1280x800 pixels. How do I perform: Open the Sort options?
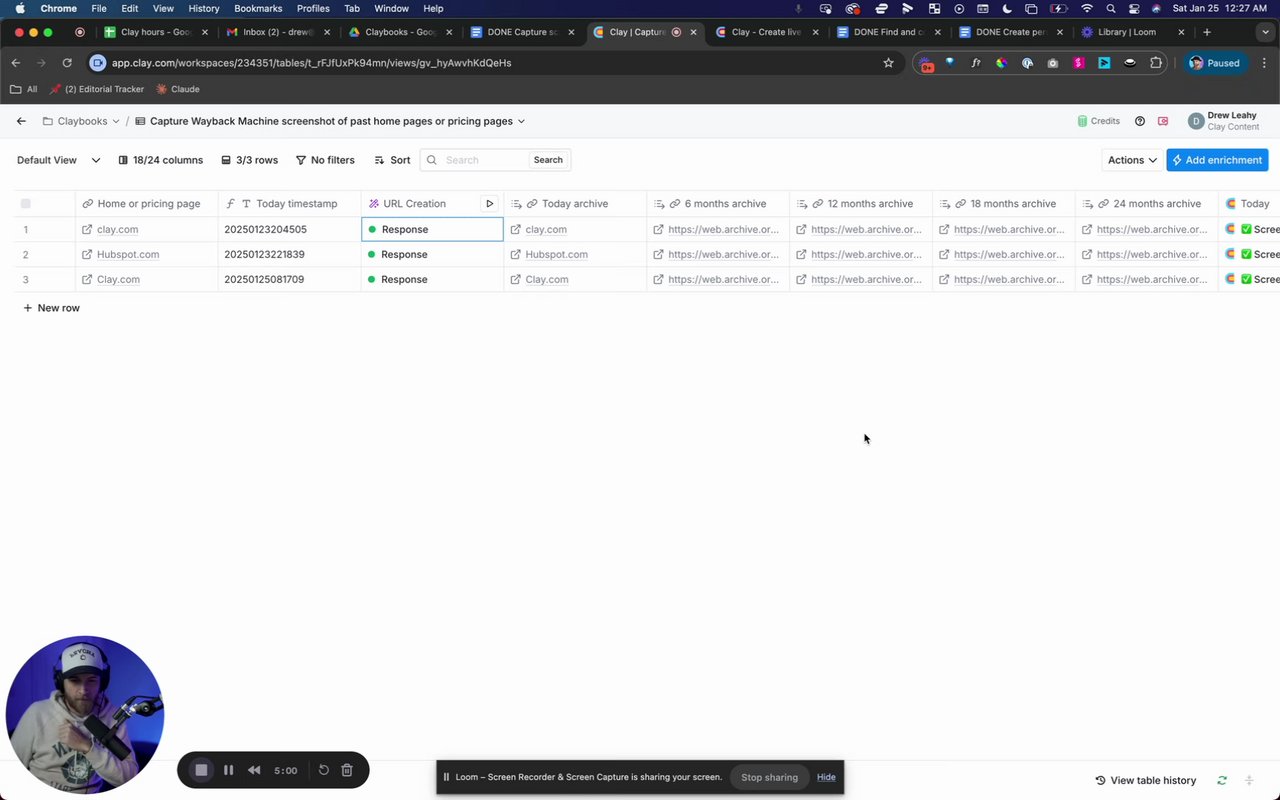pyautogui.click(x=392, y=160)
